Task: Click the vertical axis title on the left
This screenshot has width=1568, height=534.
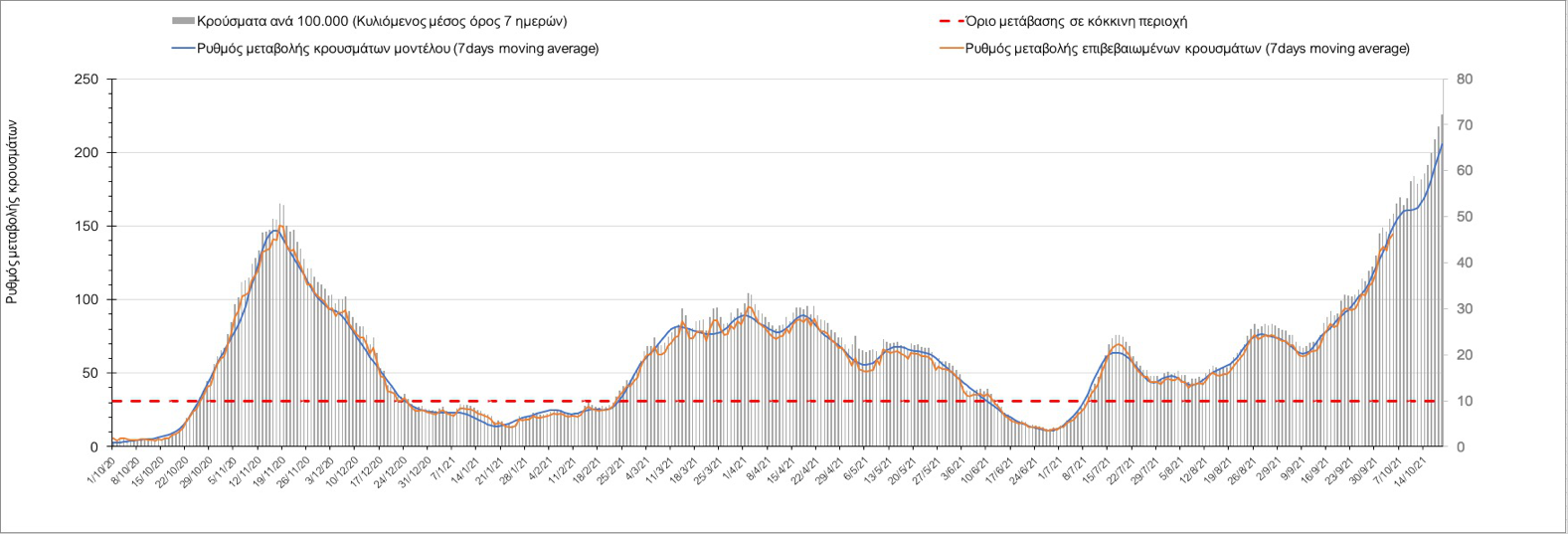Action: pos(13,211)
